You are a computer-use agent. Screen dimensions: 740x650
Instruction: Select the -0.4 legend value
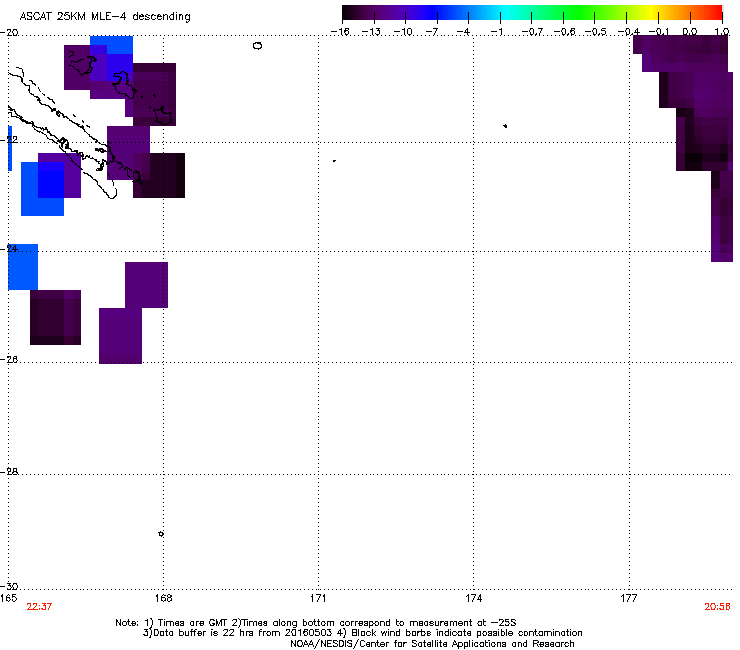629,32
